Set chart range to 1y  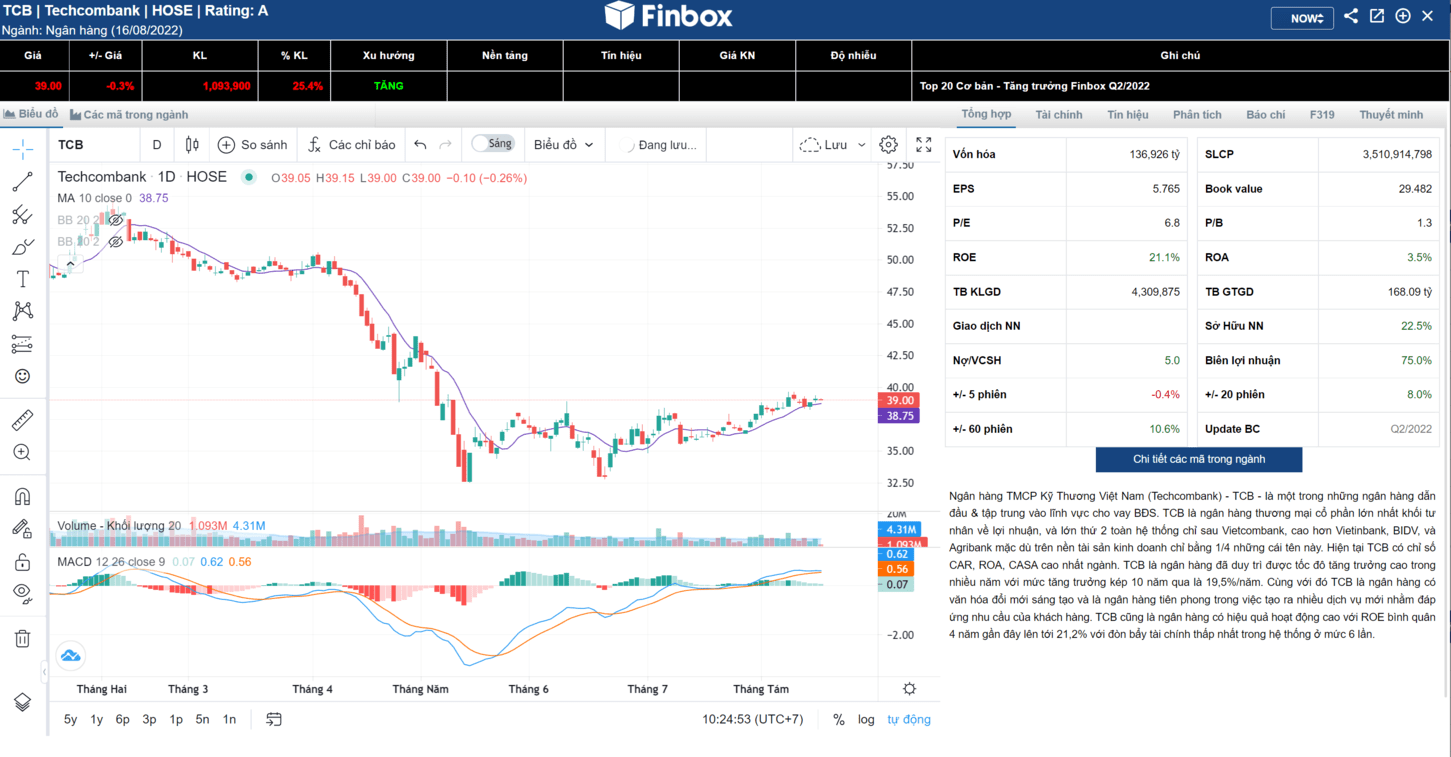click(97, 719)
